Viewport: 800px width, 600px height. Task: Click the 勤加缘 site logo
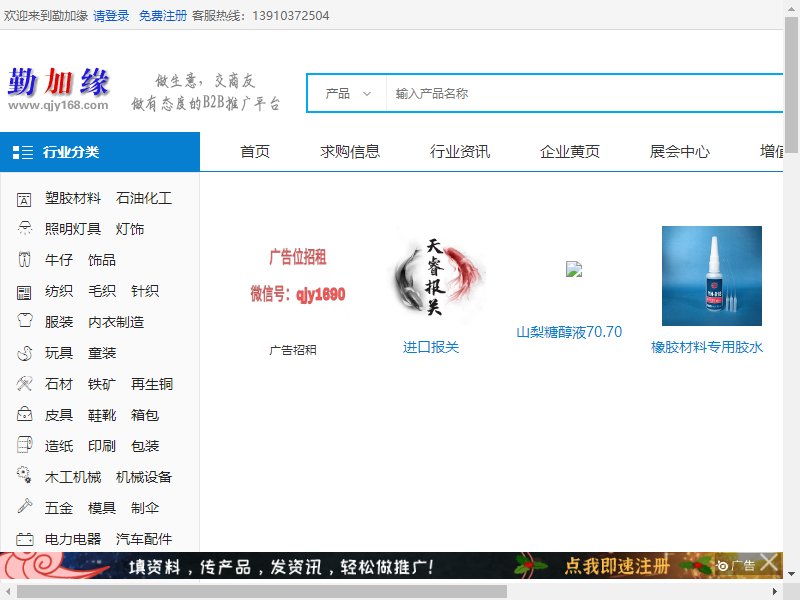(x=58, y=89)
